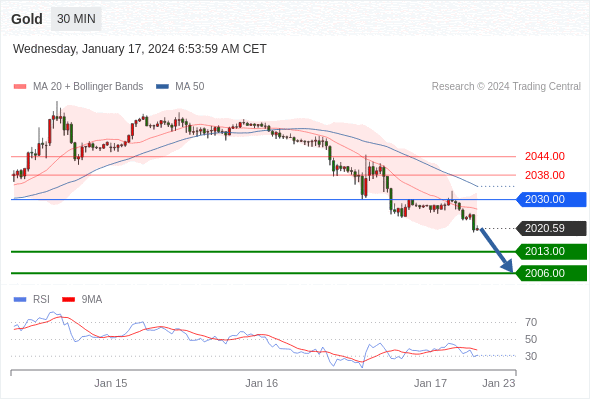Click the 'MA 20 + Bollinger Bands' legend label
The height and width of the screenshot is (400, 590).
88,87
